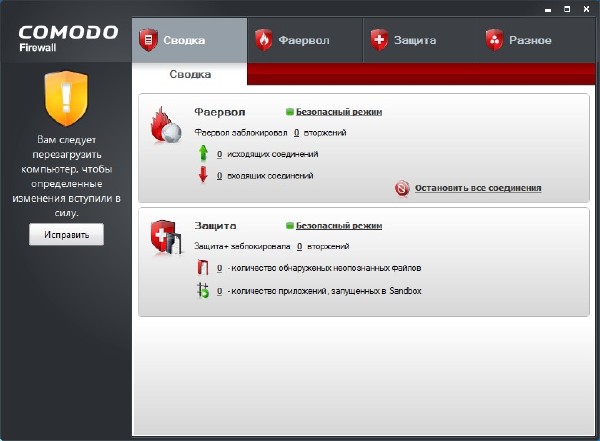Click the Sandbox applications icon
This screenshot has height=441, width=600.
pos(202,290)
